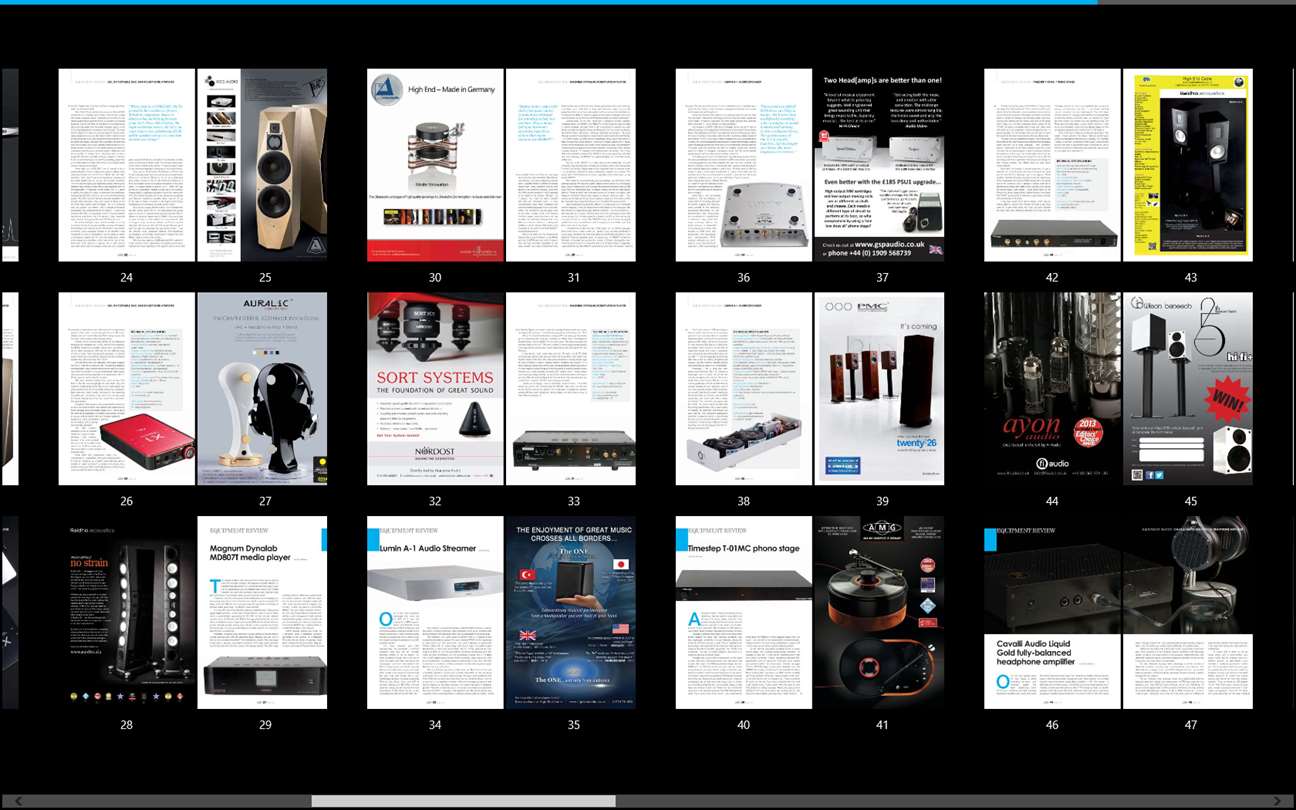Click page number 39 label
This screenshot has height=810, width=1296.
pyautogui.click(x=882, y=501)
